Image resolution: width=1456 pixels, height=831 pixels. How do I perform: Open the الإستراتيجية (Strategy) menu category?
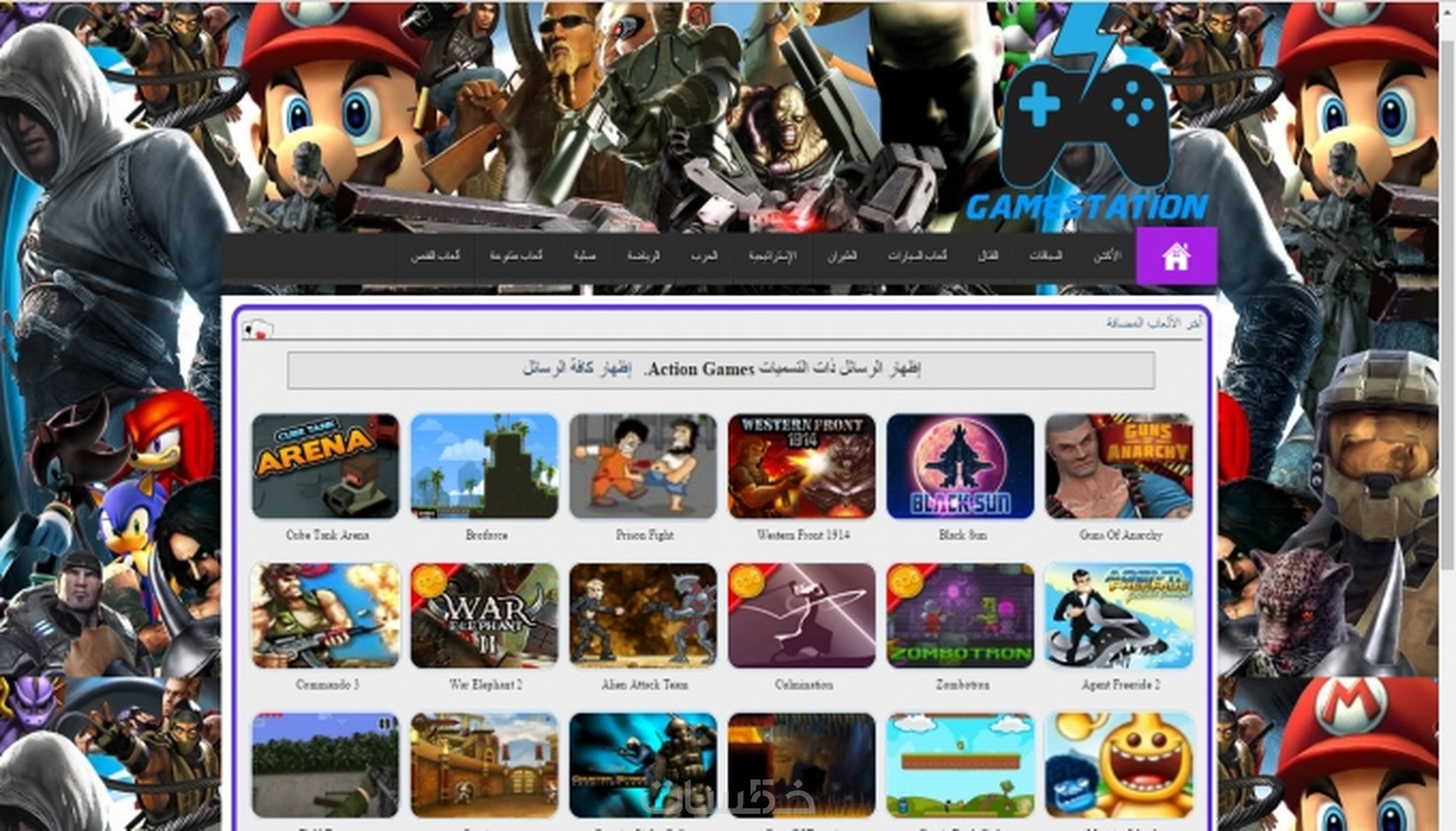coord(772,255)
